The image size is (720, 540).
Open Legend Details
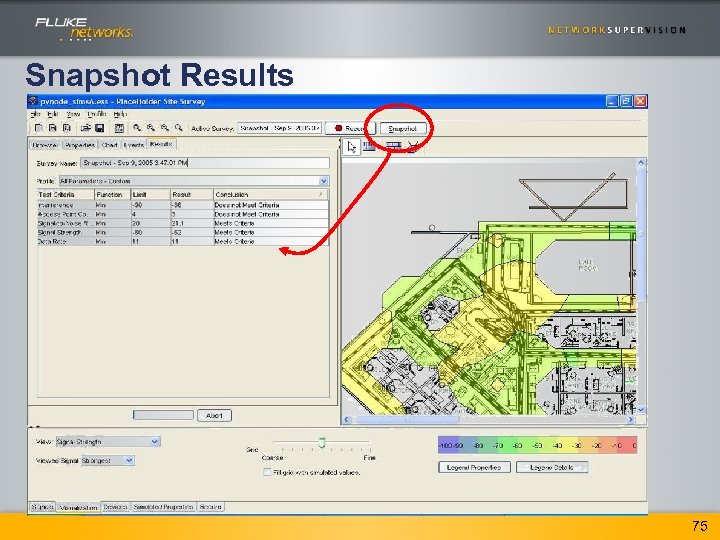551,467
